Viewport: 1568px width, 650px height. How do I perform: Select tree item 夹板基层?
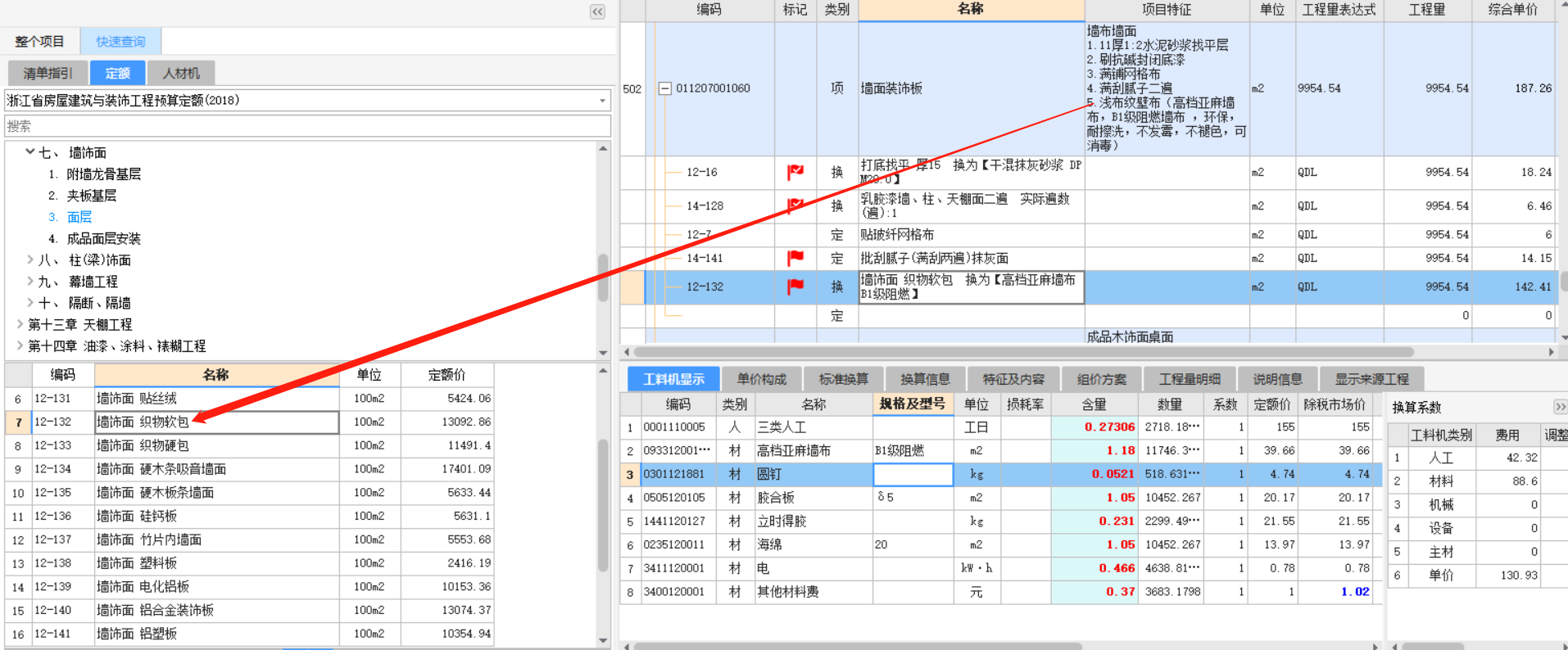(91, 195)
